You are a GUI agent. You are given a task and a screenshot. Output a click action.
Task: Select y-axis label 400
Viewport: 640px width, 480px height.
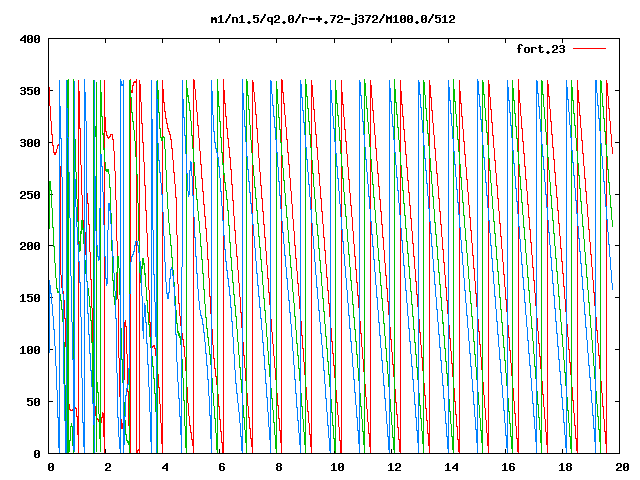click(x=30, y=39)
